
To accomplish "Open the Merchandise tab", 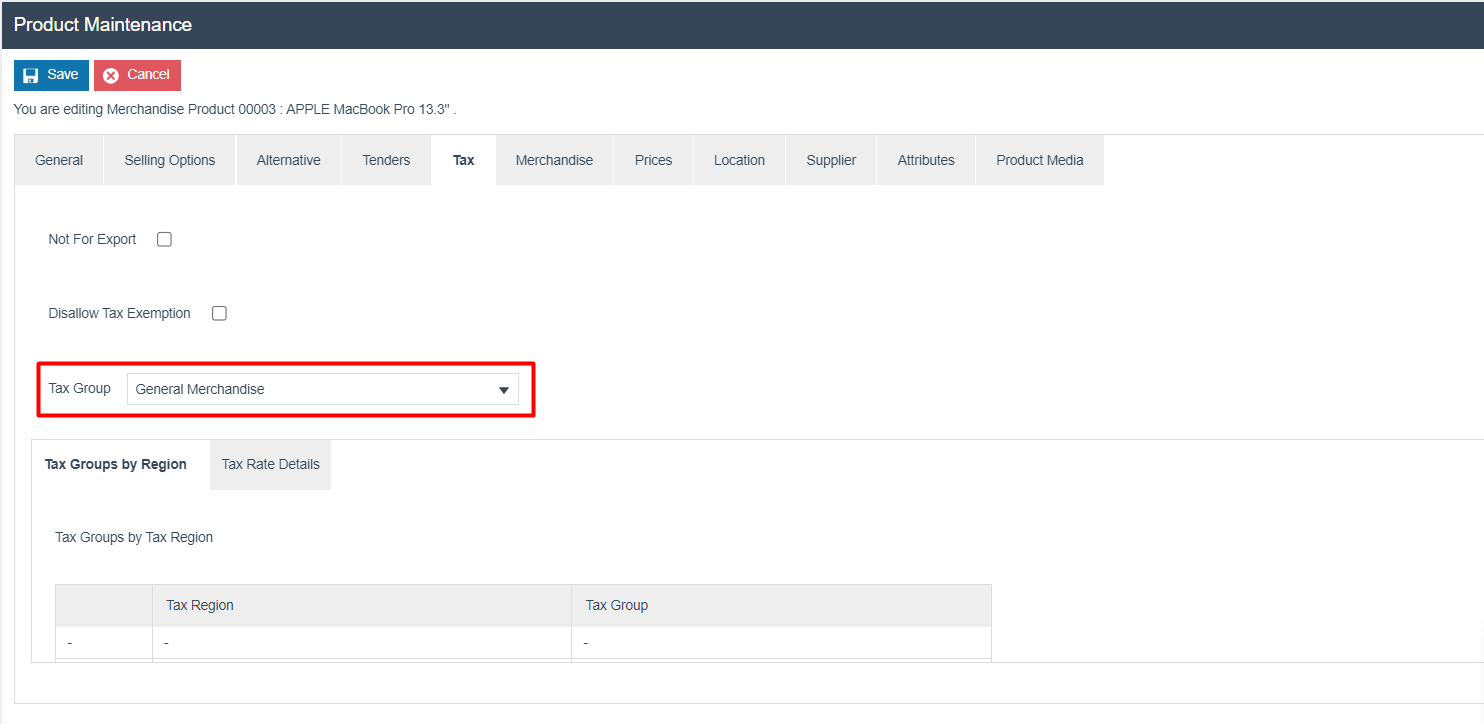I will pyautogui.click(x=554, y=160).
